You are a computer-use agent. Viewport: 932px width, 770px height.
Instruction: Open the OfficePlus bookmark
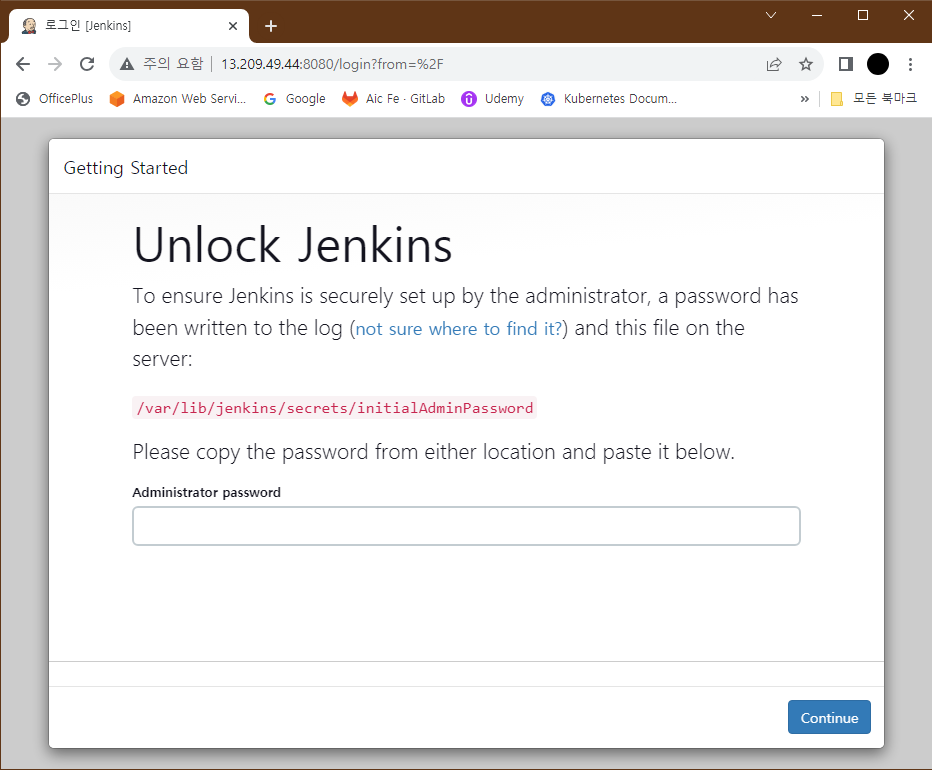[55, 99]
